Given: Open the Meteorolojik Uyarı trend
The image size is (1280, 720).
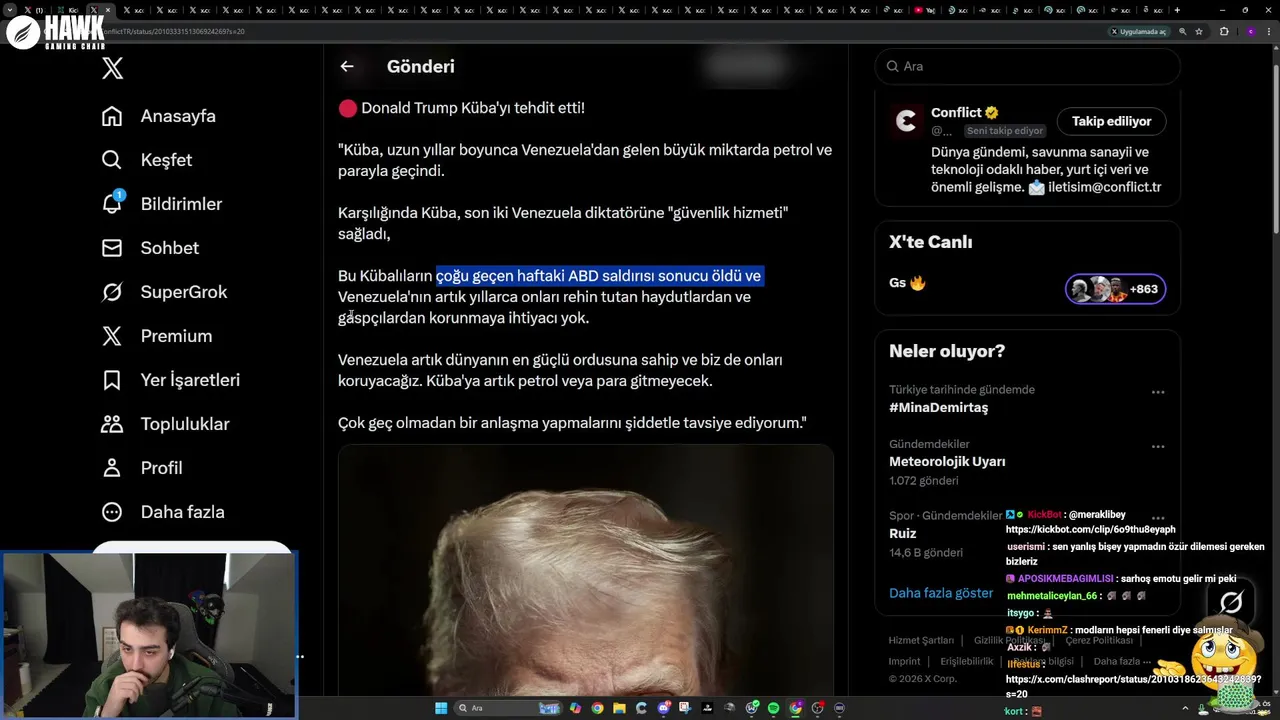Looking at the screenshot, I should click(947, 461).
